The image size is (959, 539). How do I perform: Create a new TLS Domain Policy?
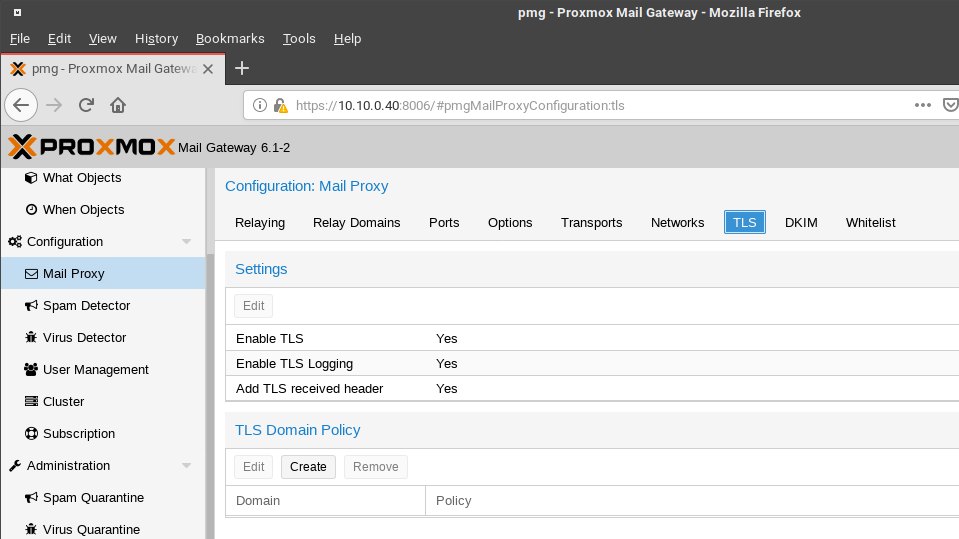(x=308, y=467)
